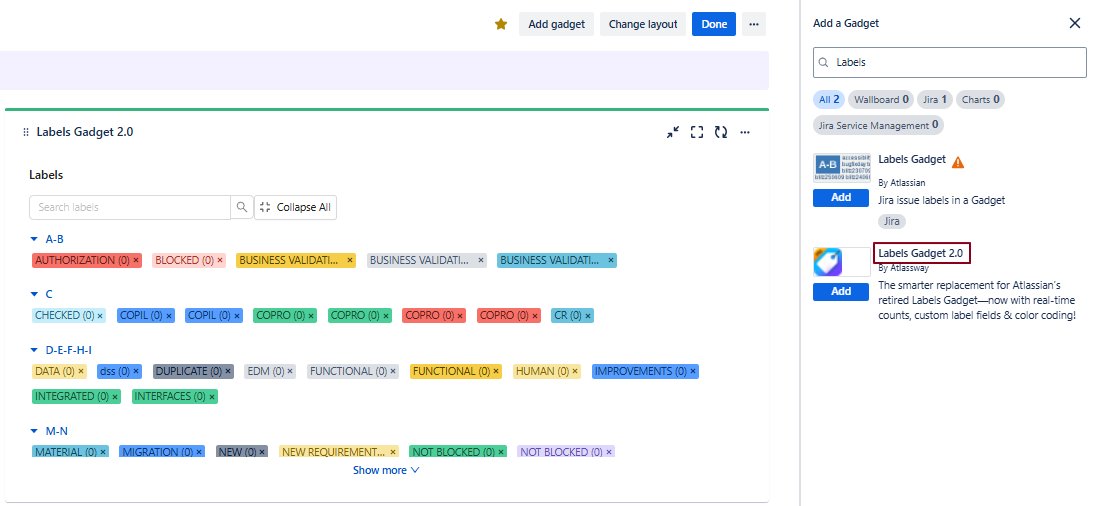Click the Done button
Image resolution: width=1099 pixels, height=506 pixels.
point(714,24)
